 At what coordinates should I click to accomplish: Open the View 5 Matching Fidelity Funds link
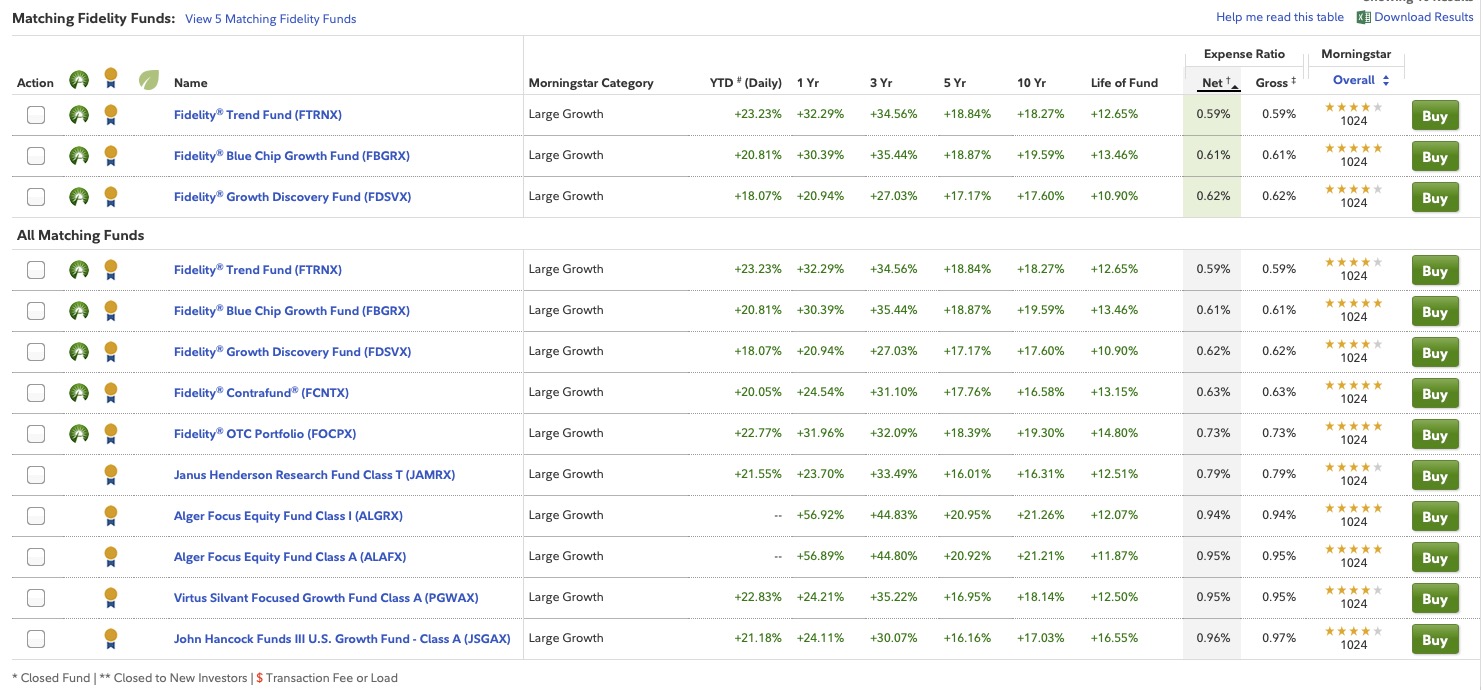click(270, 19)
